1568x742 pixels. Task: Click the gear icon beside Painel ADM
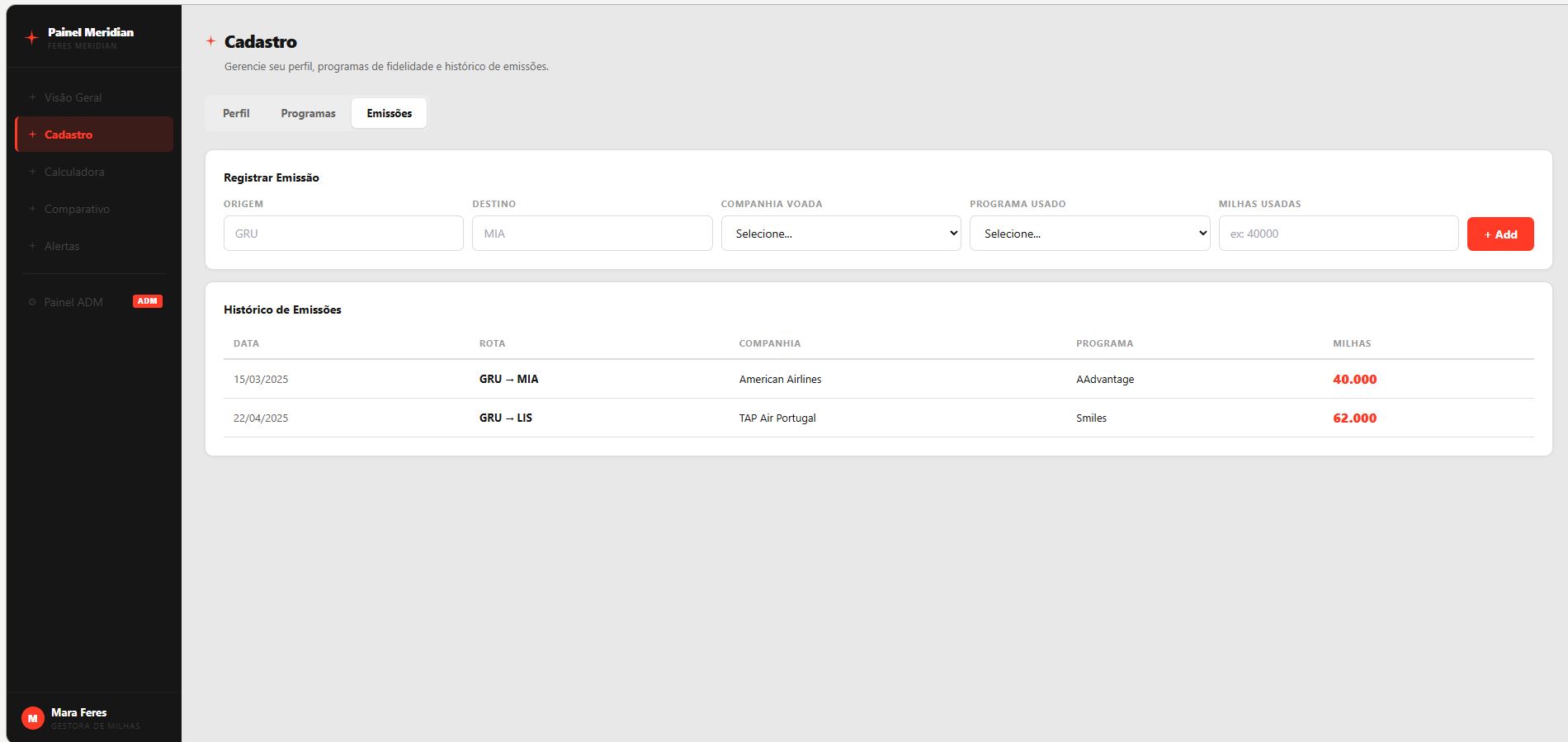coord(32,302)
